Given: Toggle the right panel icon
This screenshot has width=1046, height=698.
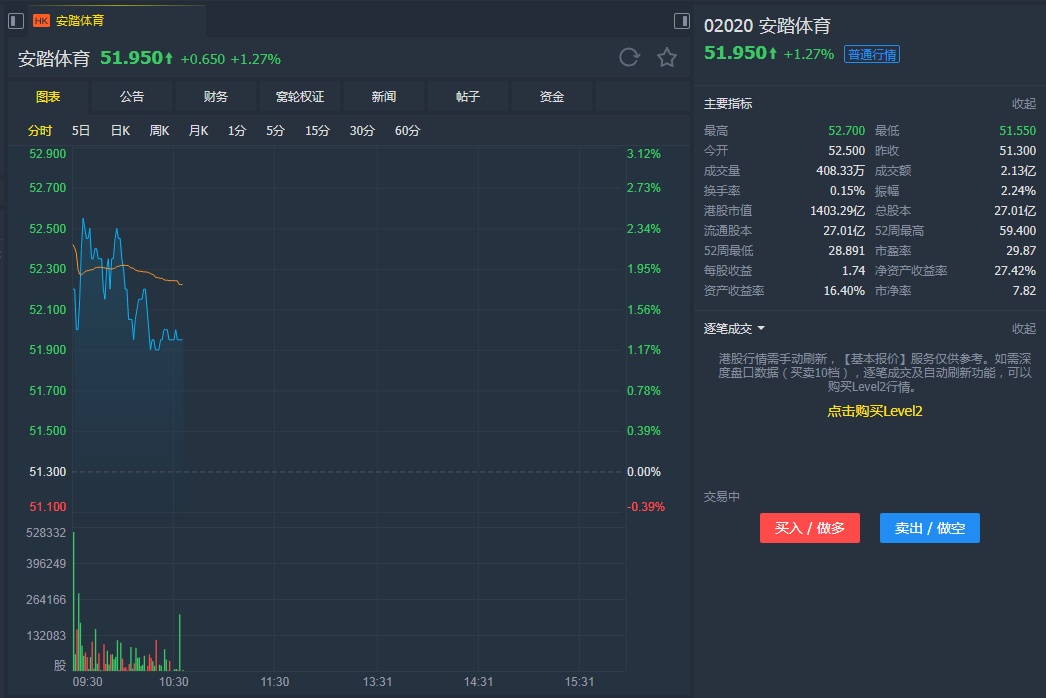Looking at the screenshot, I should (x=681, y=21).
